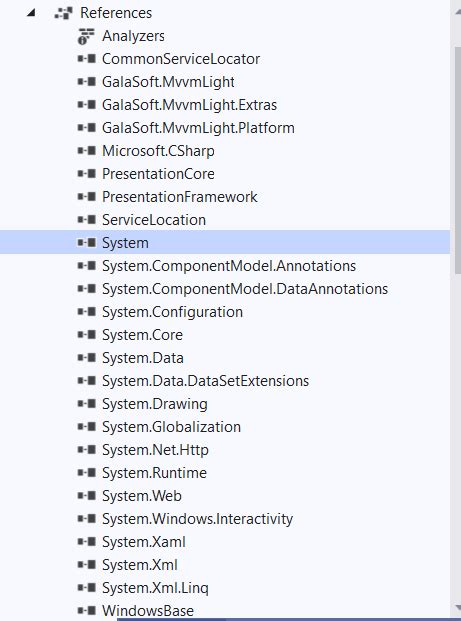Click the System.Configuration reference icon
Image resolution: width=461 pixels, height=621 pixels.
(x=87, y=312)
